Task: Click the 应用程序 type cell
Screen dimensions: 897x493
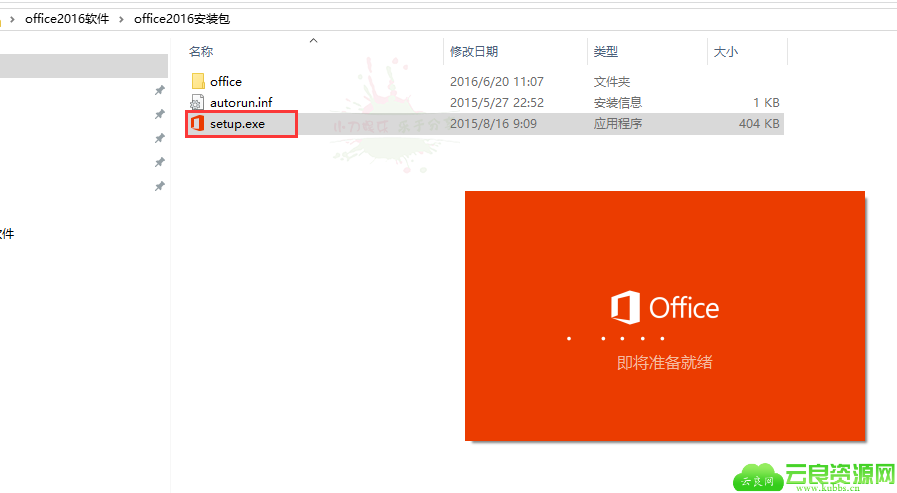Action: click(x=618, y=124)
